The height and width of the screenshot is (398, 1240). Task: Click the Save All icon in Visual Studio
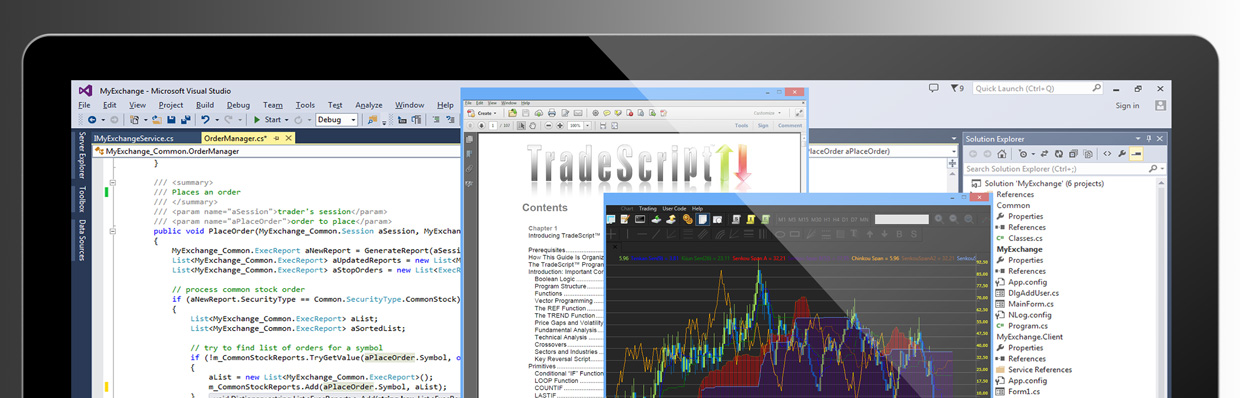[x=185, y=120]
